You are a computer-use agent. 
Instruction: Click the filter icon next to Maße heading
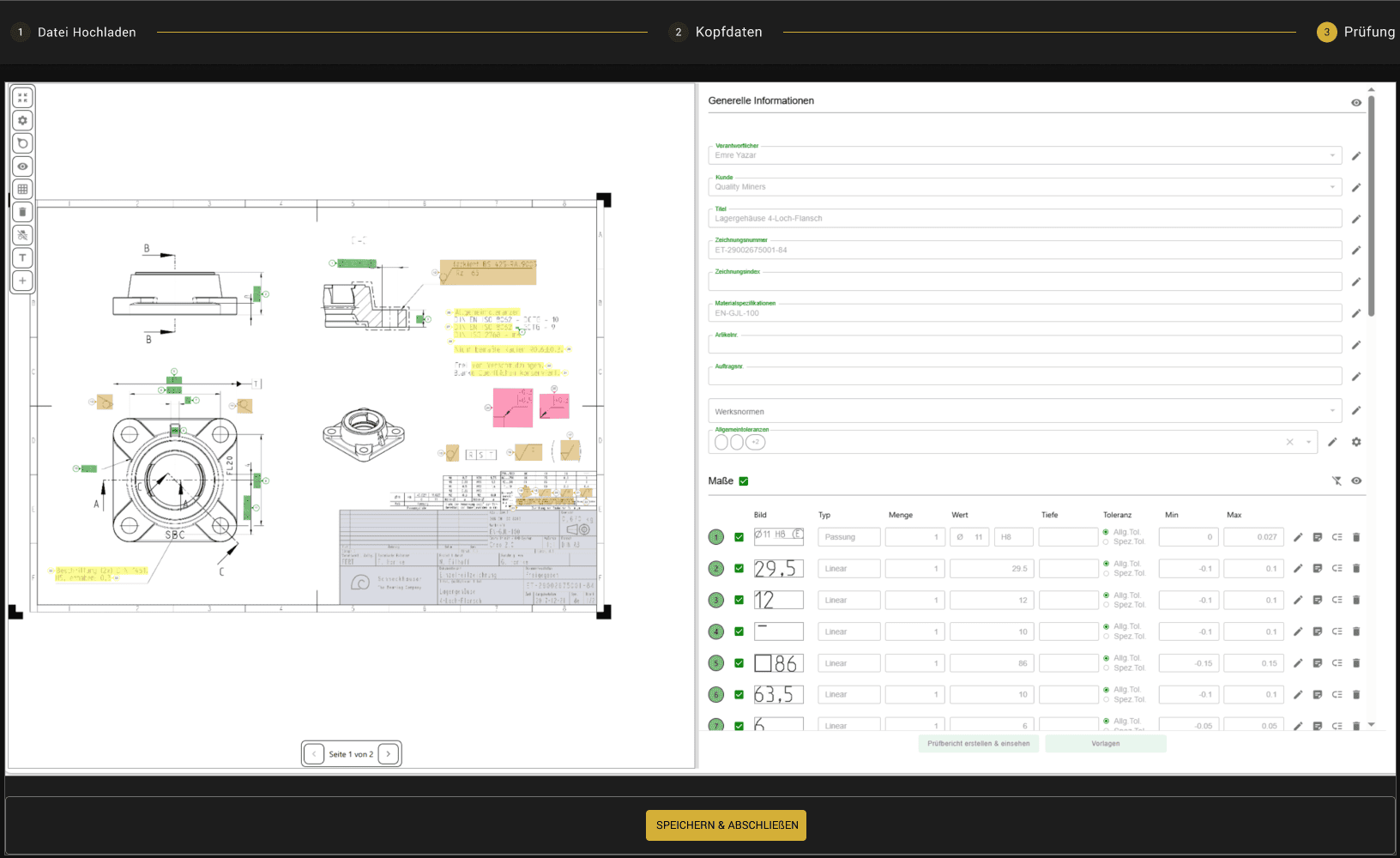coord(1337,481)
